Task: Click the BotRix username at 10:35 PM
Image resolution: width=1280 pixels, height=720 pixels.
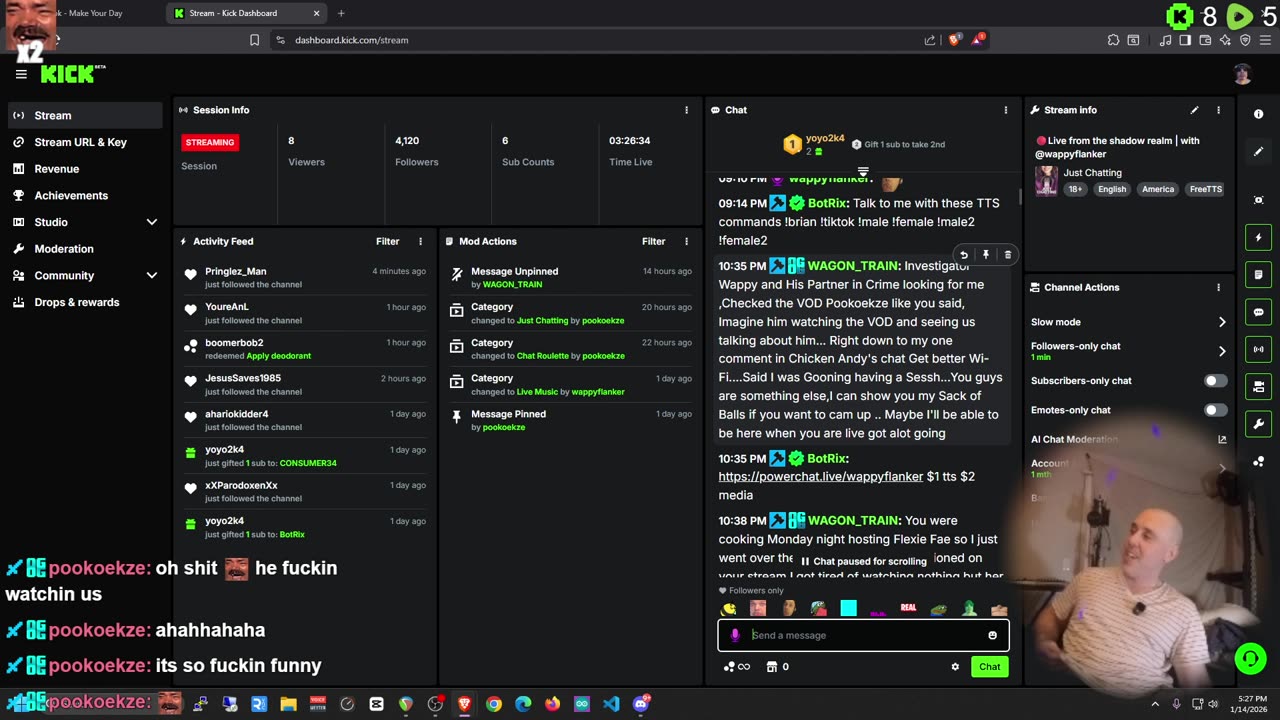Action: point(828,458)
